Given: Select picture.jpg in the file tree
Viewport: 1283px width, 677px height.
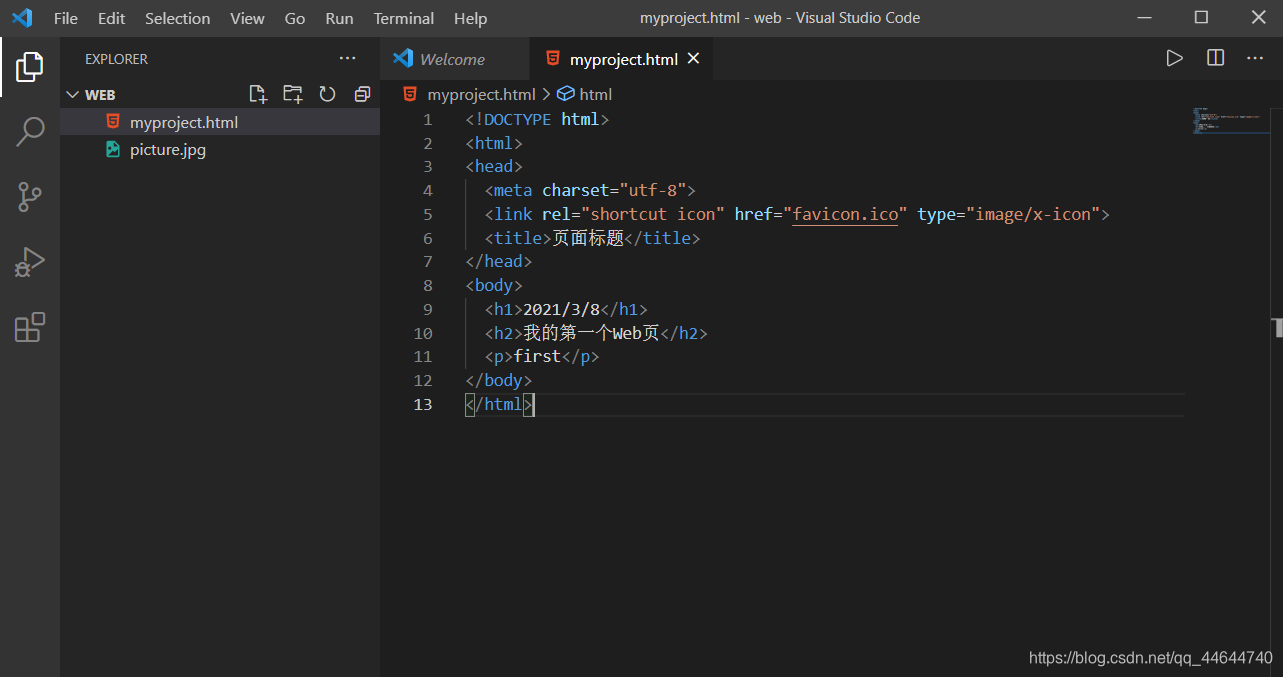Looking at the screenshot, I should pyautogui.click(x=220, y=150).
